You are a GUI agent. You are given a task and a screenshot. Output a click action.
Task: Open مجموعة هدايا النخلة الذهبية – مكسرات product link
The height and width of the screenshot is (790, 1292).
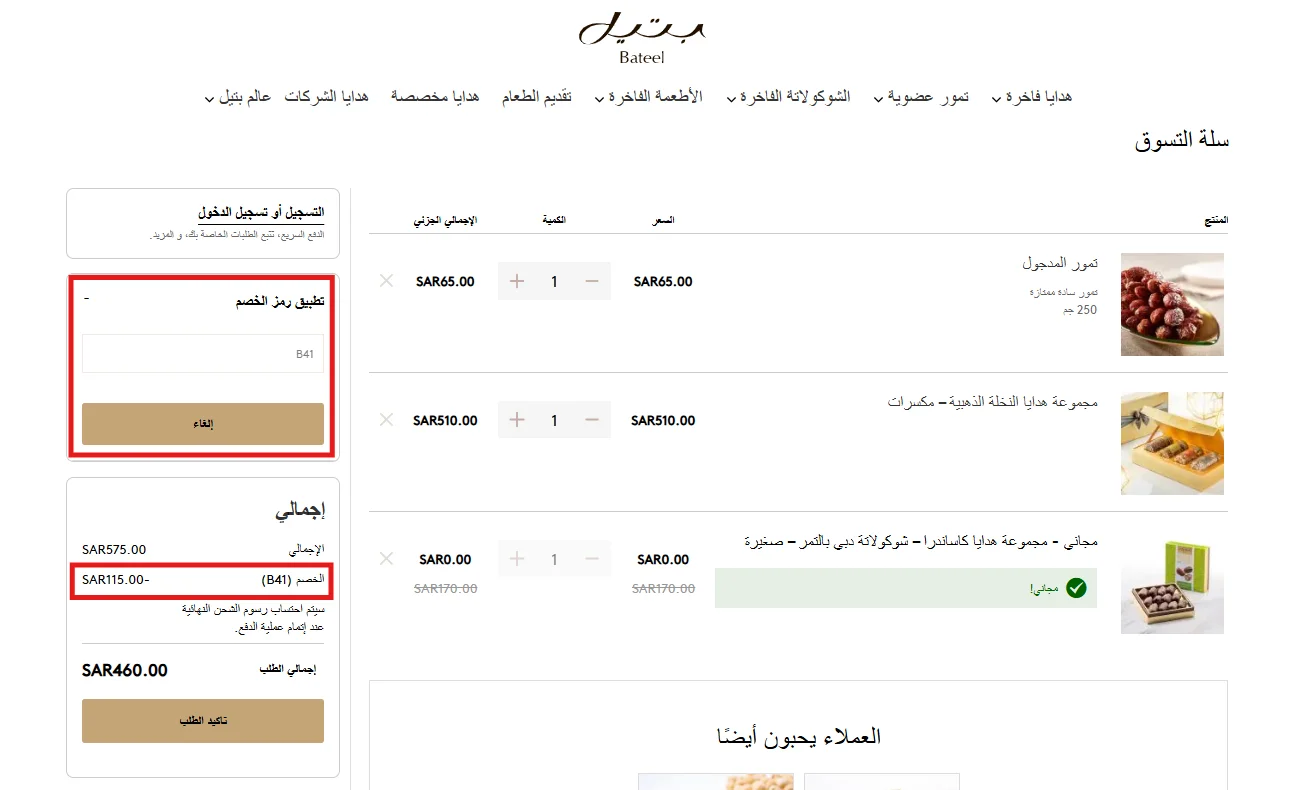pyautogui.click(x=992, y=402)
